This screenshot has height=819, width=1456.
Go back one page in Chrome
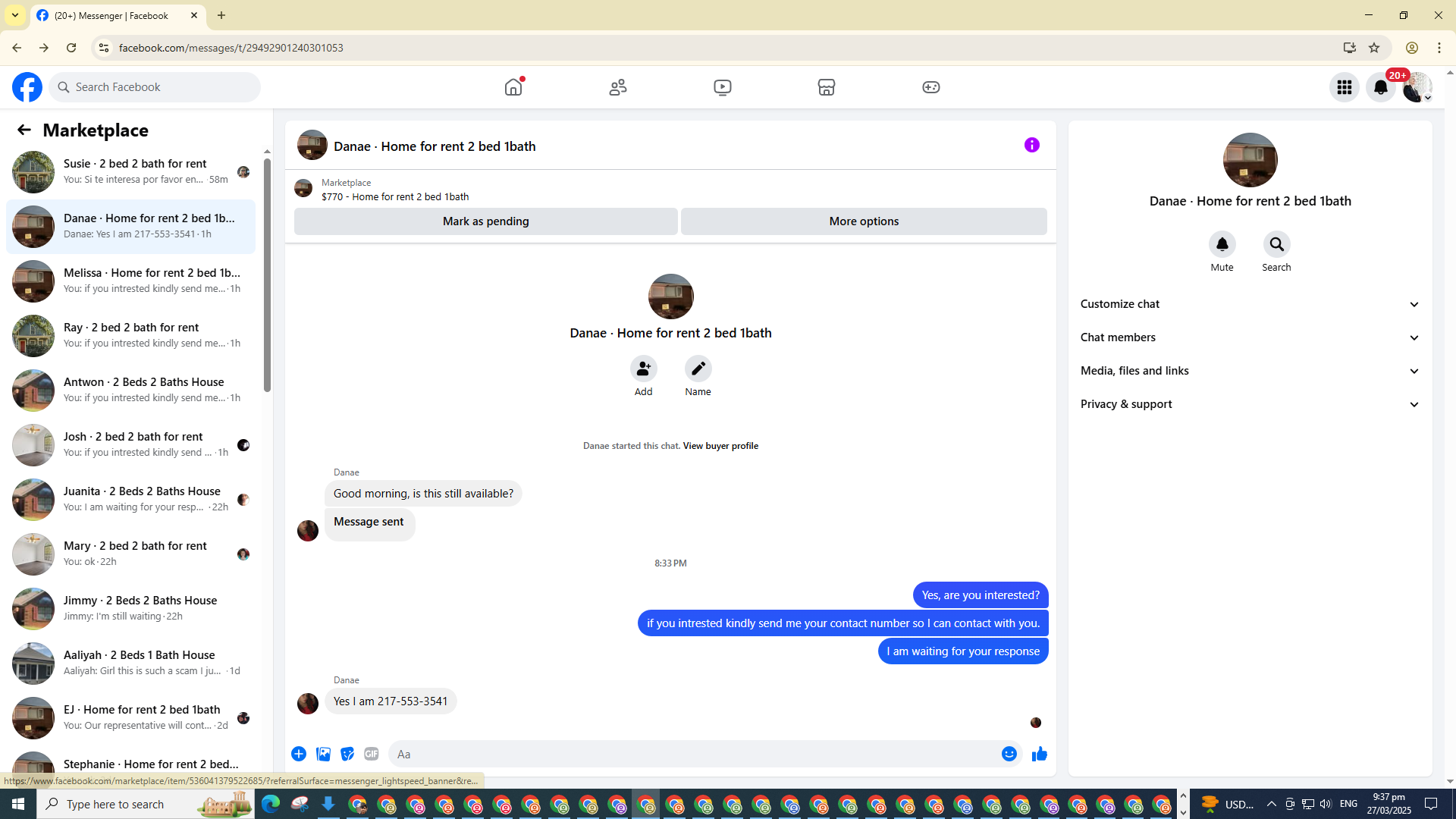(17, 48)
